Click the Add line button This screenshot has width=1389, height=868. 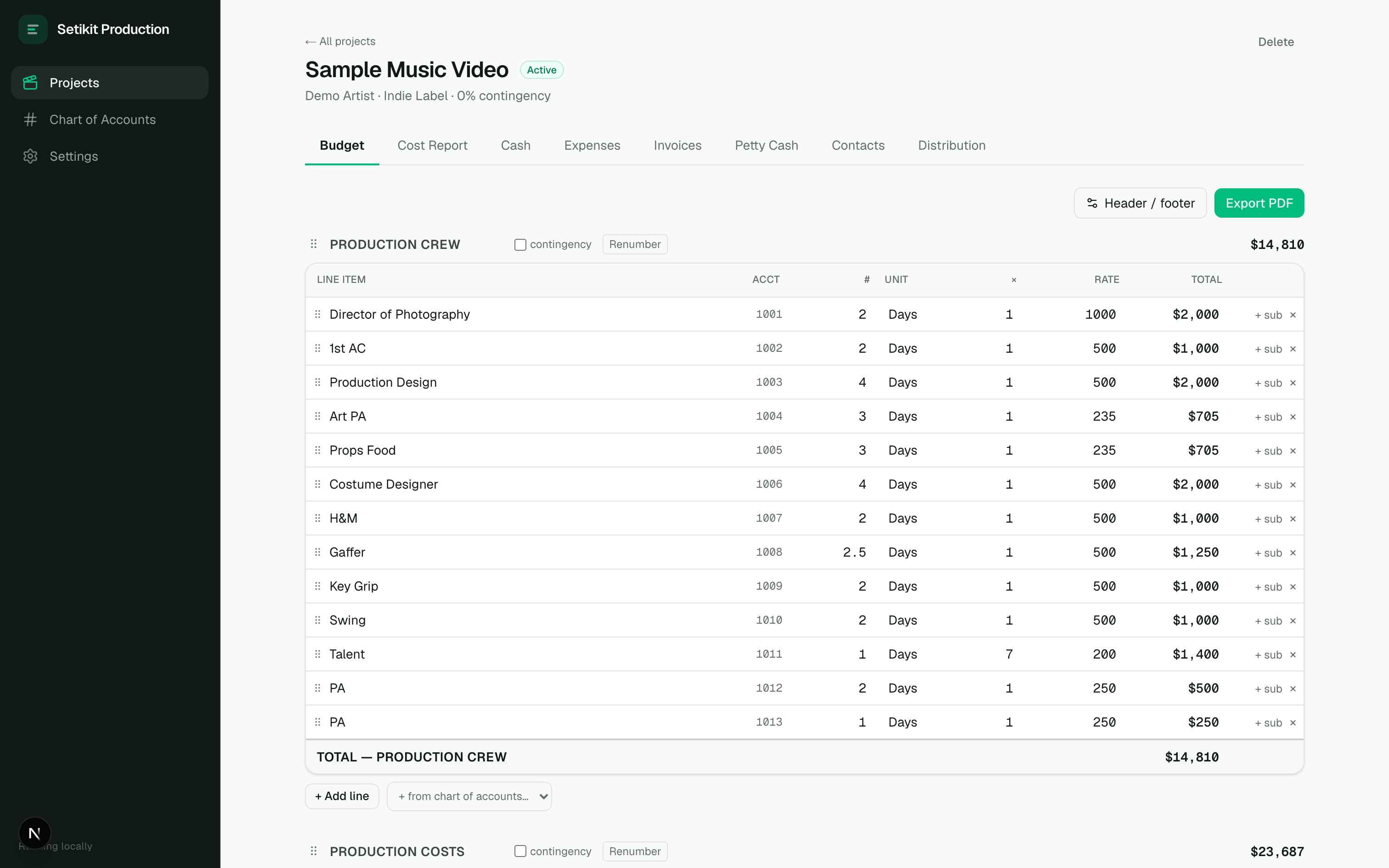342,796
